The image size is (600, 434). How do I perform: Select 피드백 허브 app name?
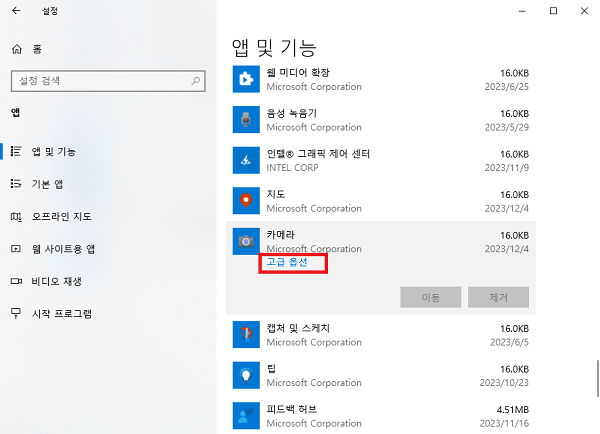pos(292,409)
